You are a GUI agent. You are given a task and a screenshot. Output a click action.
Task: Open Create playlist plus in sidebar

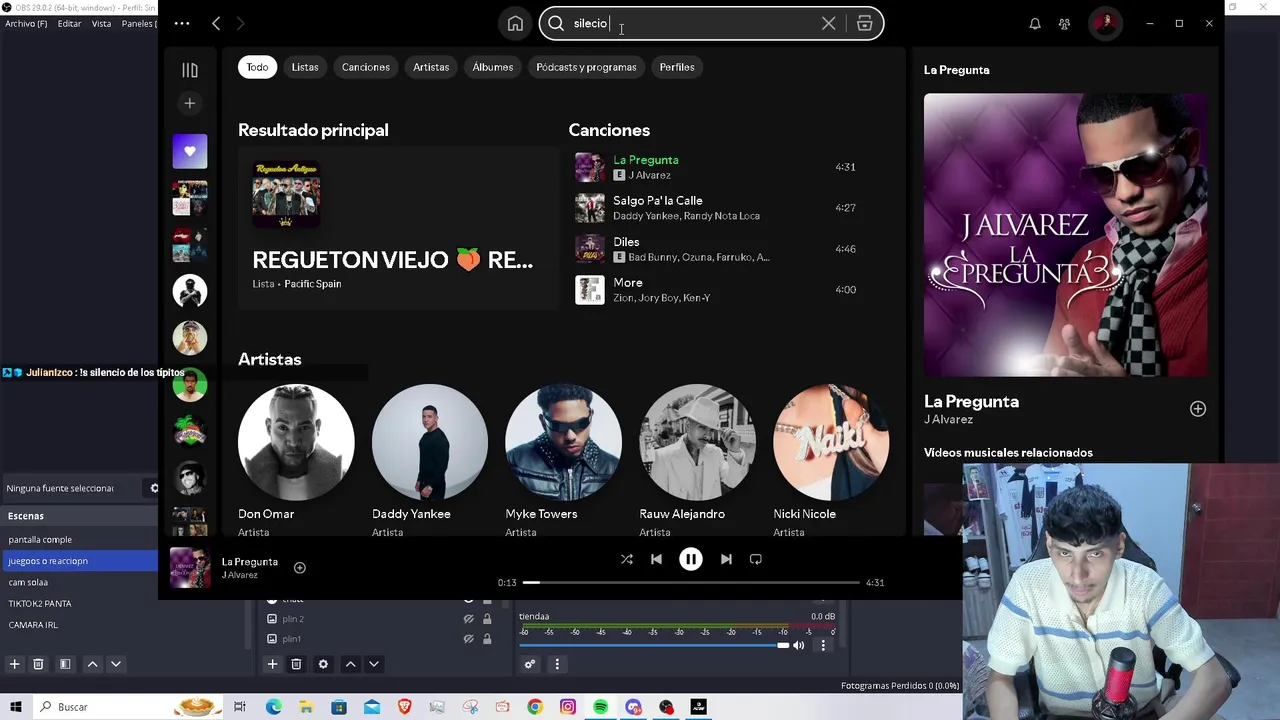(x=190, y=103)
